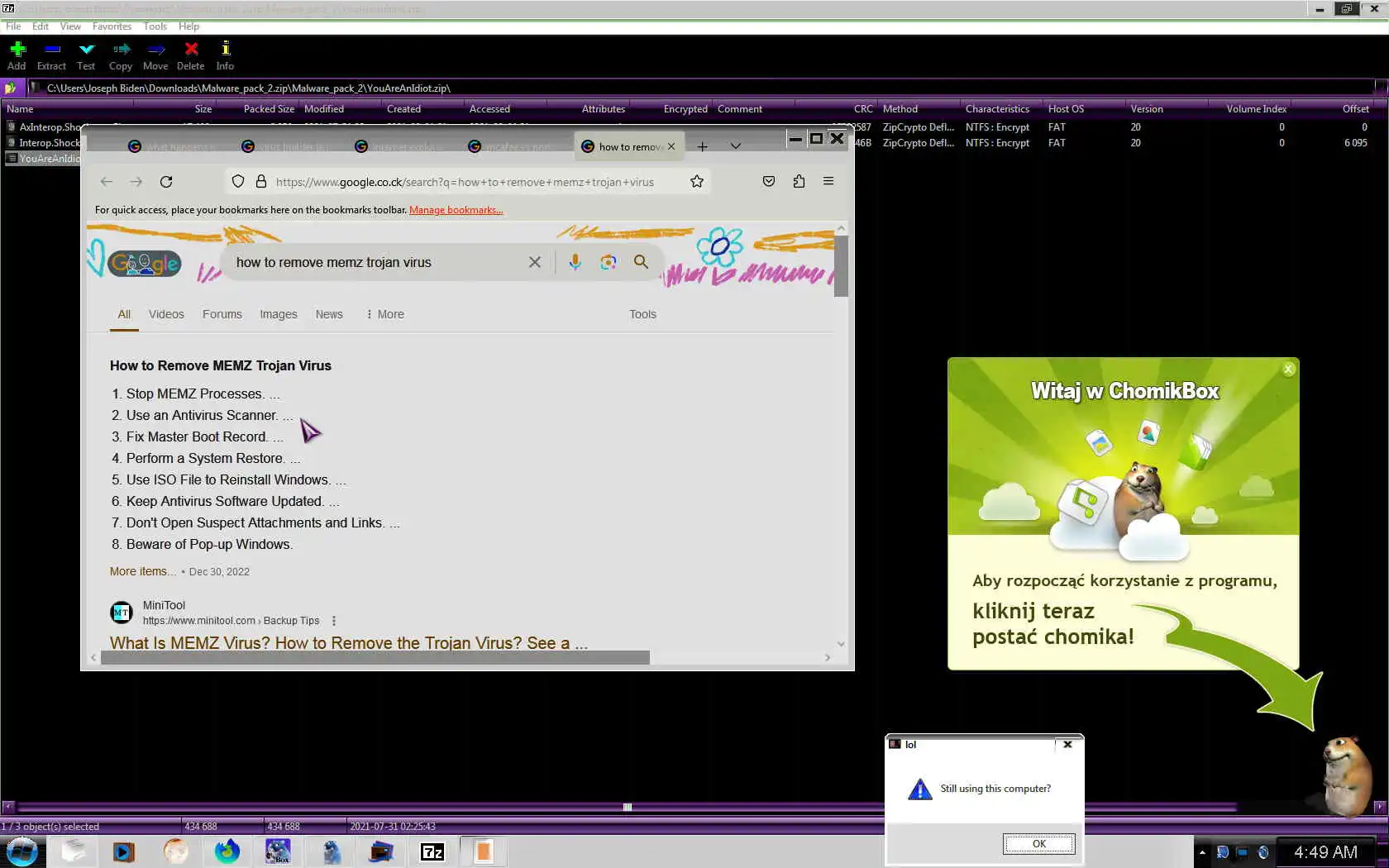1389x868 pixels.
Task: Switch to the Videos search tab
Action: (166, 314)
